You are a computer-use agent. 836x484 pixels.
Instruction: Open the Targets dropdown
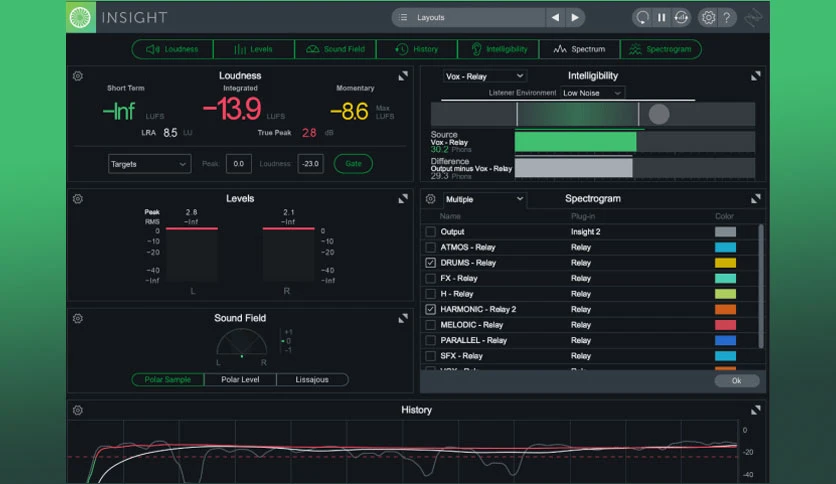149,164
